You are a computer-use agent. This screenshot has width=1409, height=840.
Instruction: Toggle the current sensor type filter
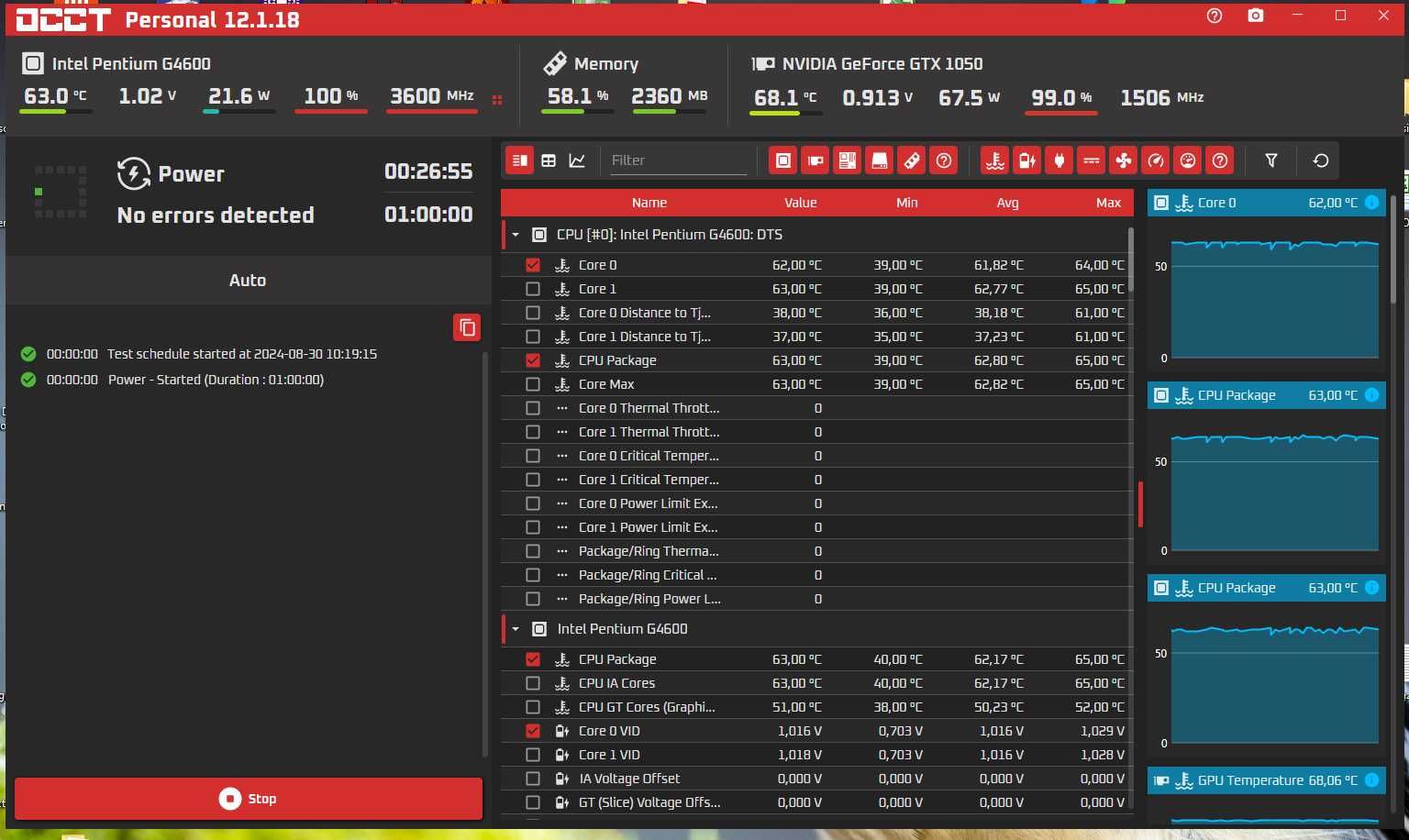(1092, 161)
